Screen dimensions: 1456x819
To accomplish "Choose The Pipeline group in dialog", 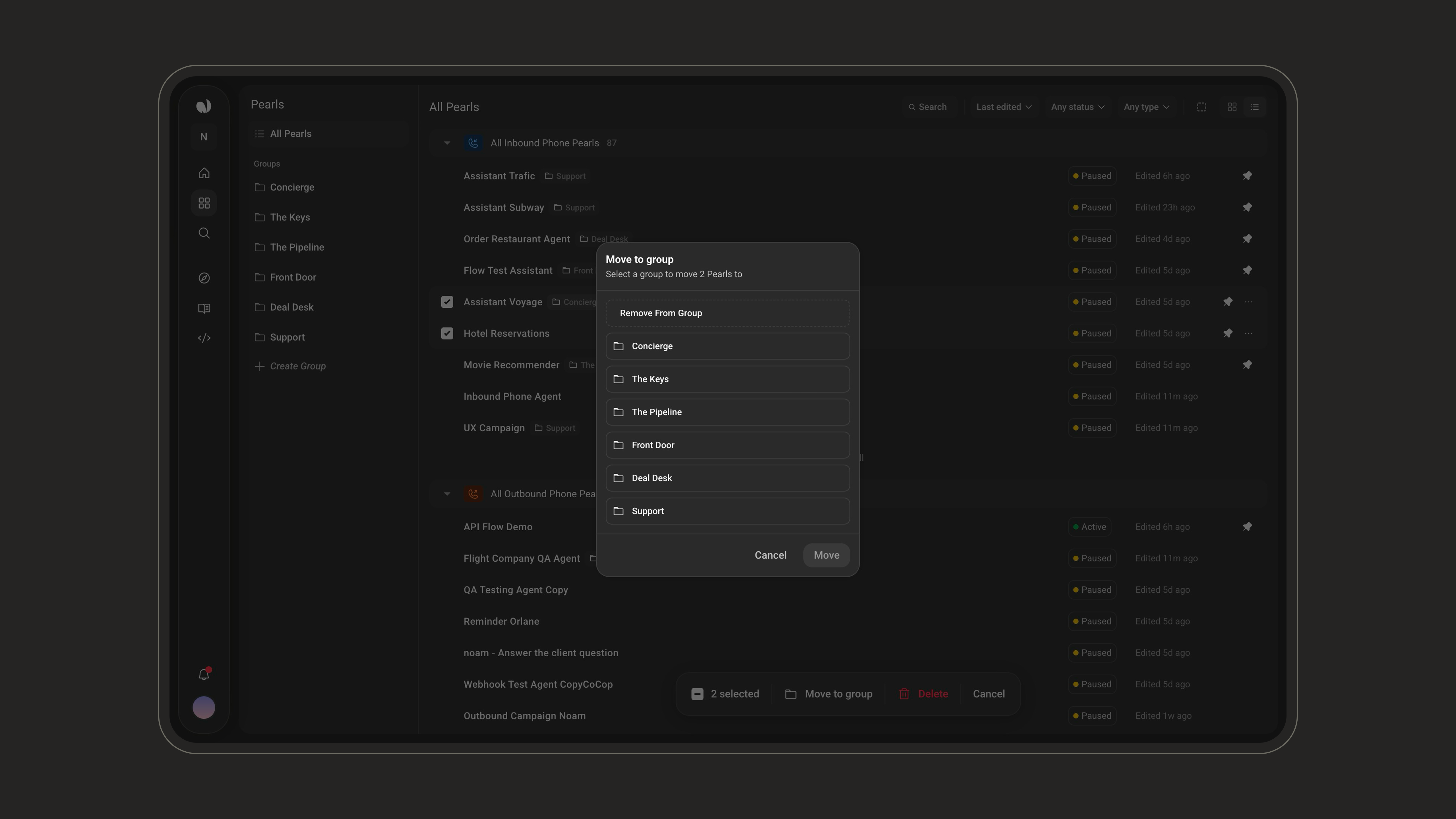I will (x=727, y=412).
